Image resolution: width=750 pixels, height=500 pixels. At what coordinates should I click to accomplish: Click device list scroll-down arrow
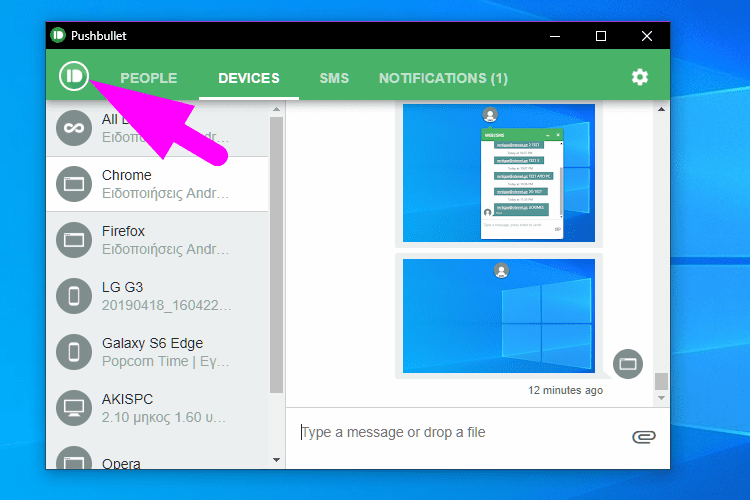(x=276, y=460)
